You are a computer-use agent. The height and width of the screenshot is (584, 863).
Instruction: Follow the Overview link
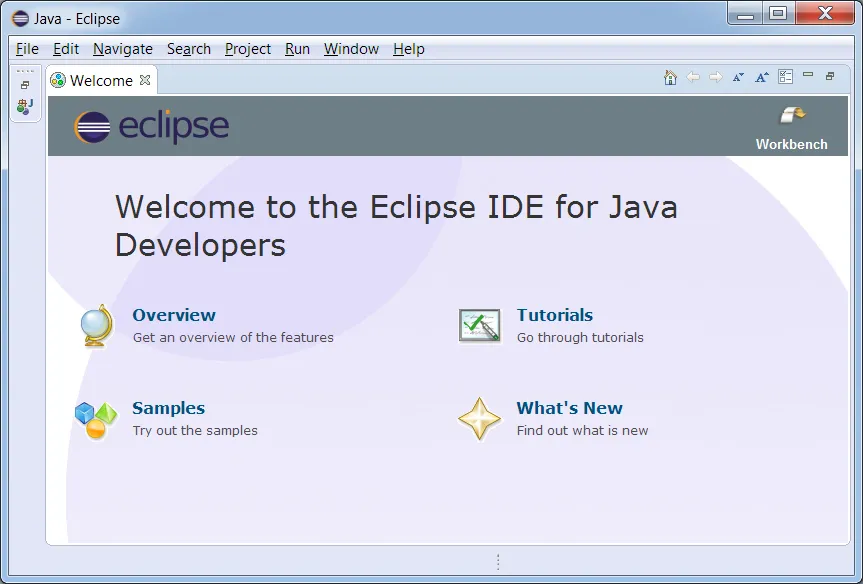[x=174, y=315]
